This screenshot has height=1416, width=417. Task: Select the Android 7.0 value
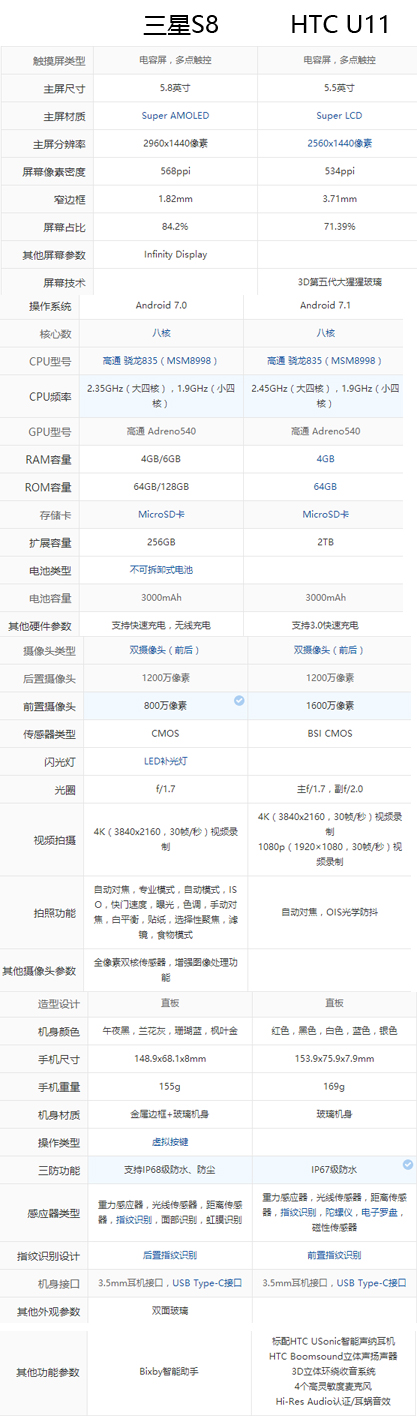pos(161,304)
